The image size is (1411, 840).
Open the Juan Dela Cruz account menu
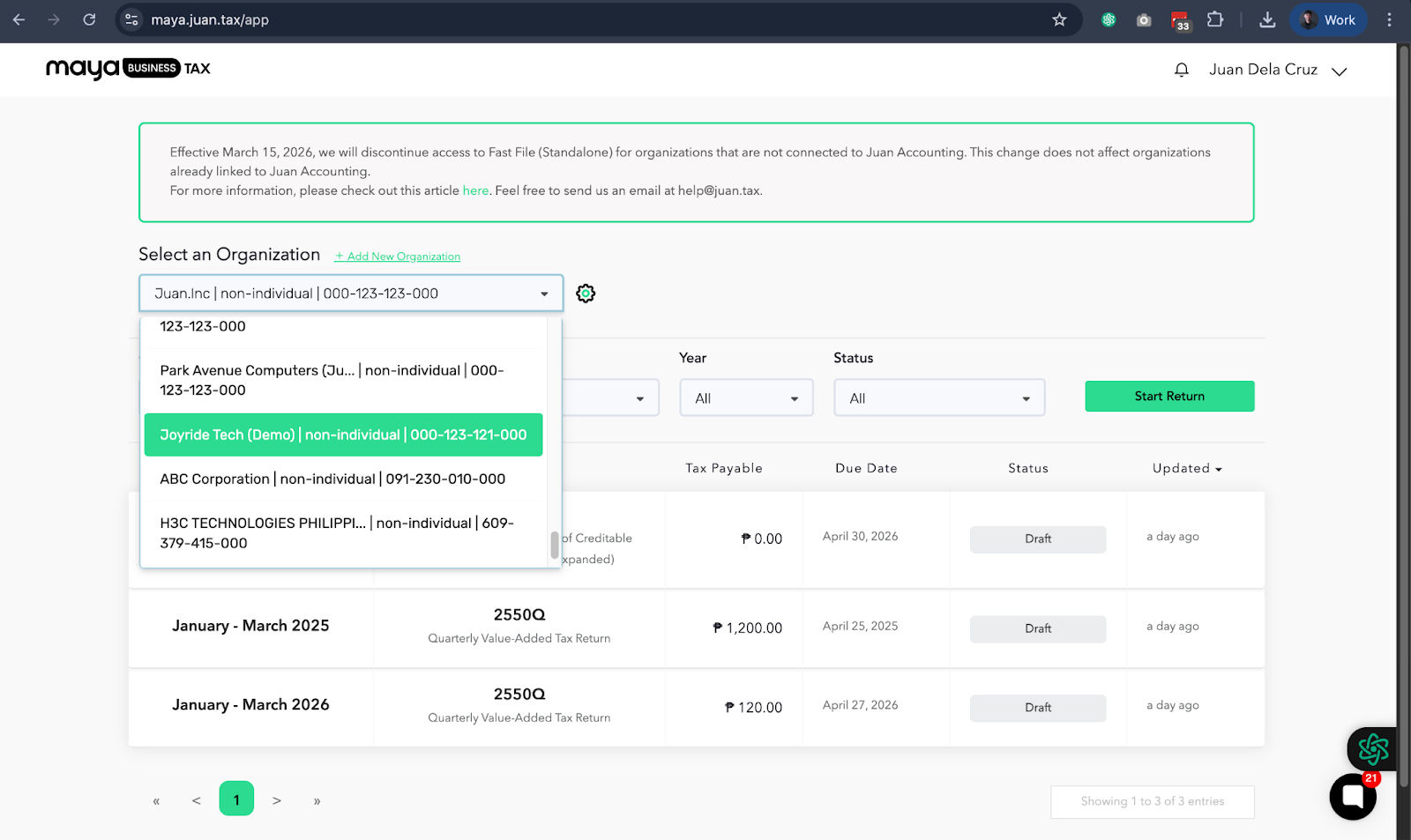(1278, 70)
